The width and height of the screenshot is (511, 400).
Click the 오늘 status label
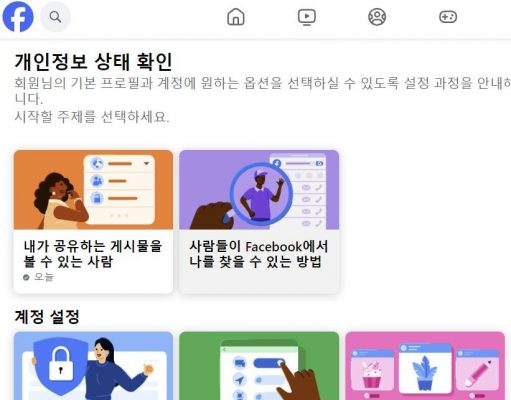tap(44, 277)
